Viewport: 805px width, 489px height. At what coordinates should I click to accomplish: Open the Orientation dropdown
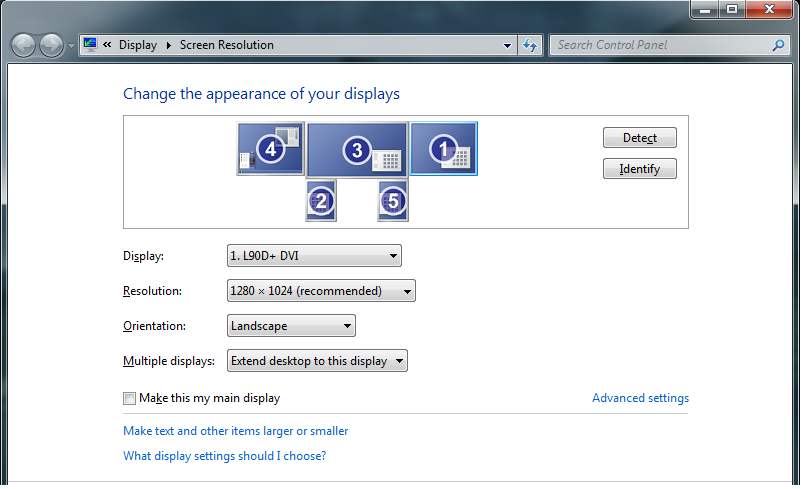(291, 326)
